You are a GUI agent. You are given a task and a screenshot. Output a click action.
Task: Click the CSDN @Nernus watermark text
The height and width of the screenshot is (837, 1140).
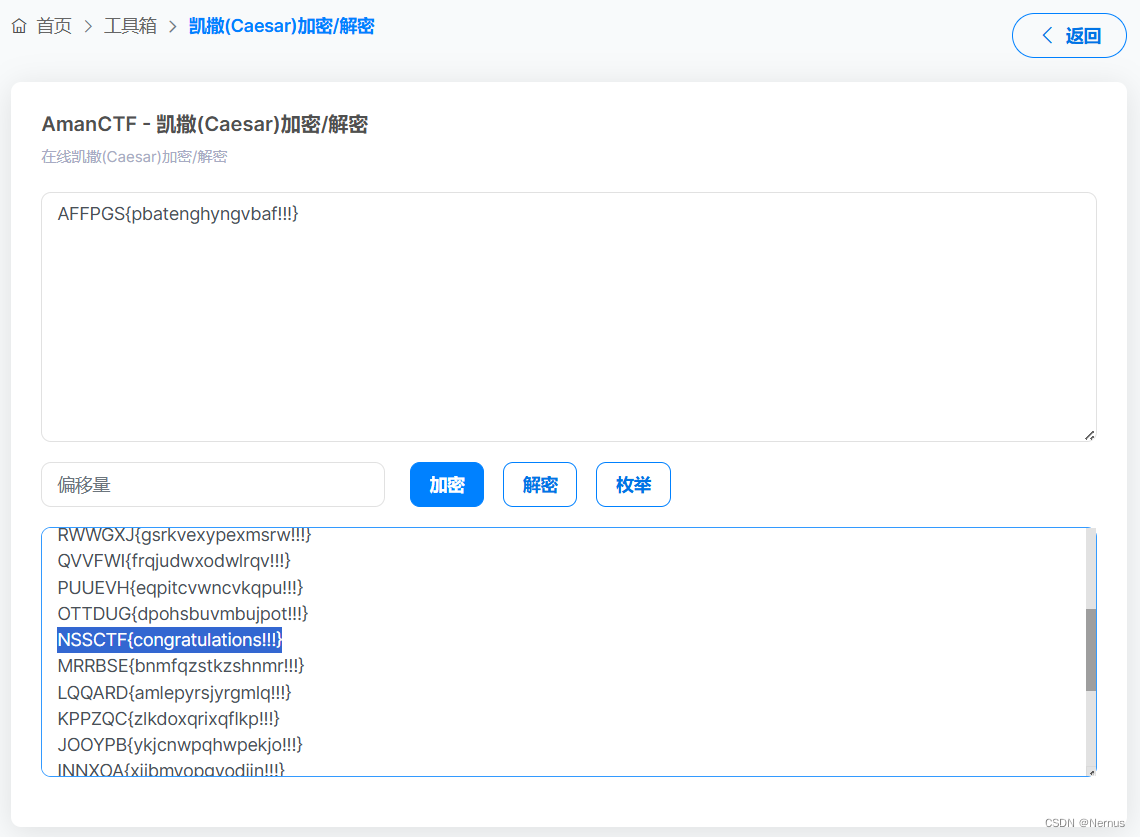1084,823
